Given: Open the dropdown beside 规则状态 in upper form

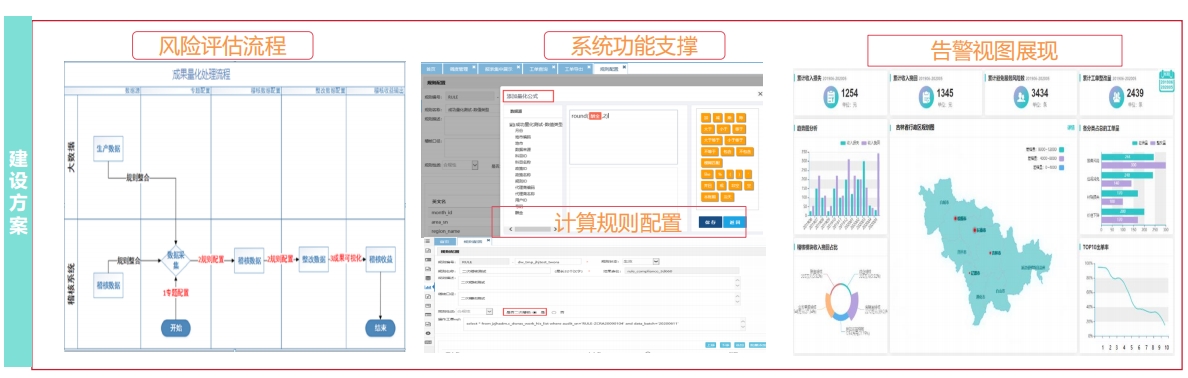Looking at the screenshot, I should (x=474, y=164).
